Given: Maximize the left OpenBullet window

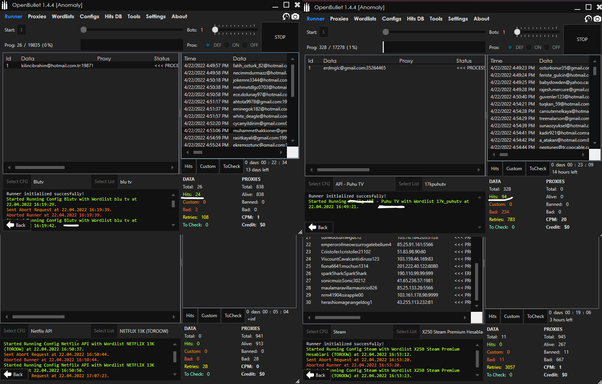Looking at the screenshot, I should [286, 5].
